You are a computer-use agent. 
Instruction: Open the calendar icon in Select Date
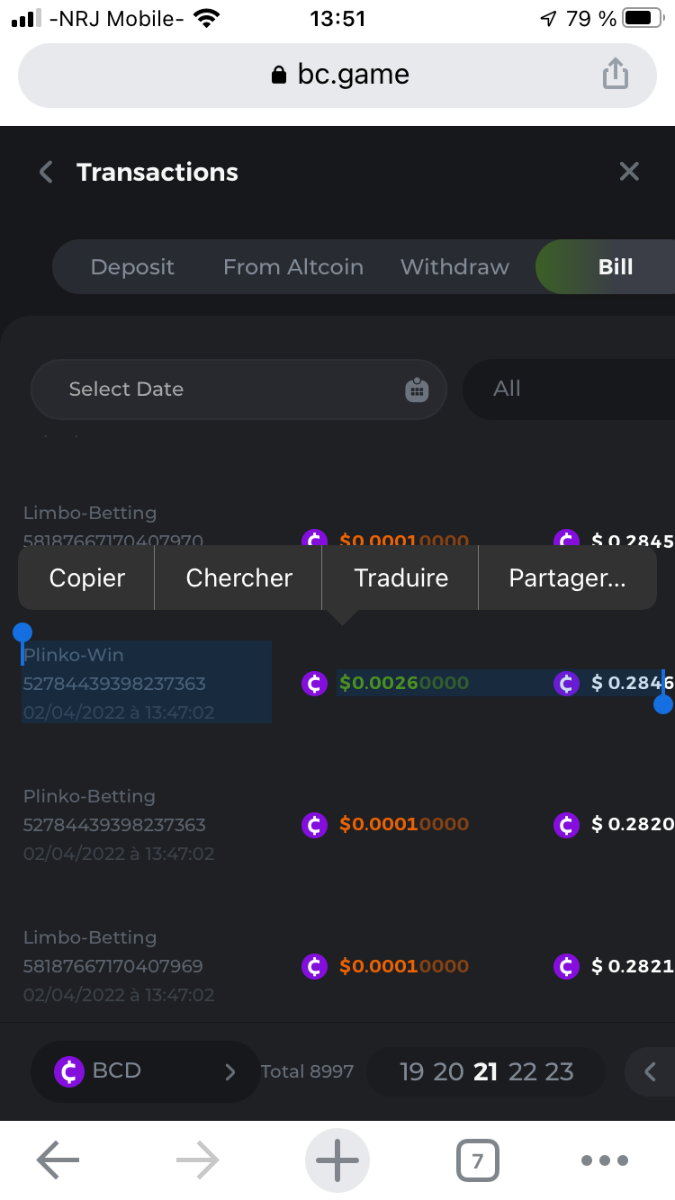pos(417,389)
